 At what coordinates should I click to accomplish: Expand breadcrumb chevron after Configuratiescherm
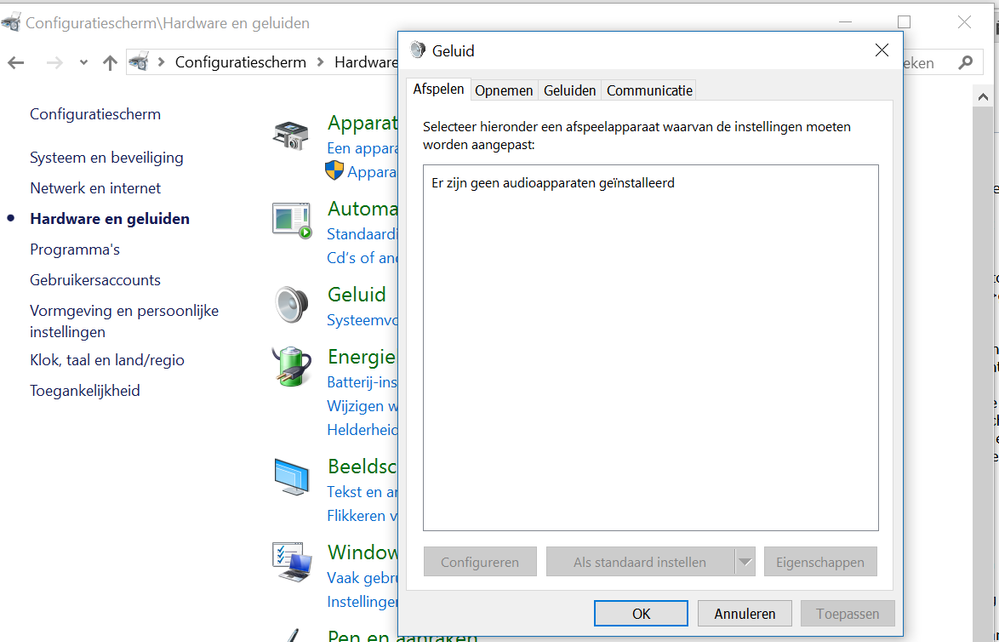(321, 62)
